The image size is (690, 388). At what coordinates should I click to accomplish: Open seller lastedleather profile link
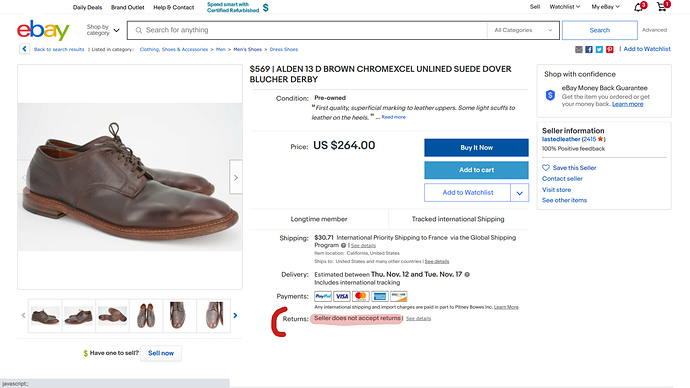click(561, 139)
